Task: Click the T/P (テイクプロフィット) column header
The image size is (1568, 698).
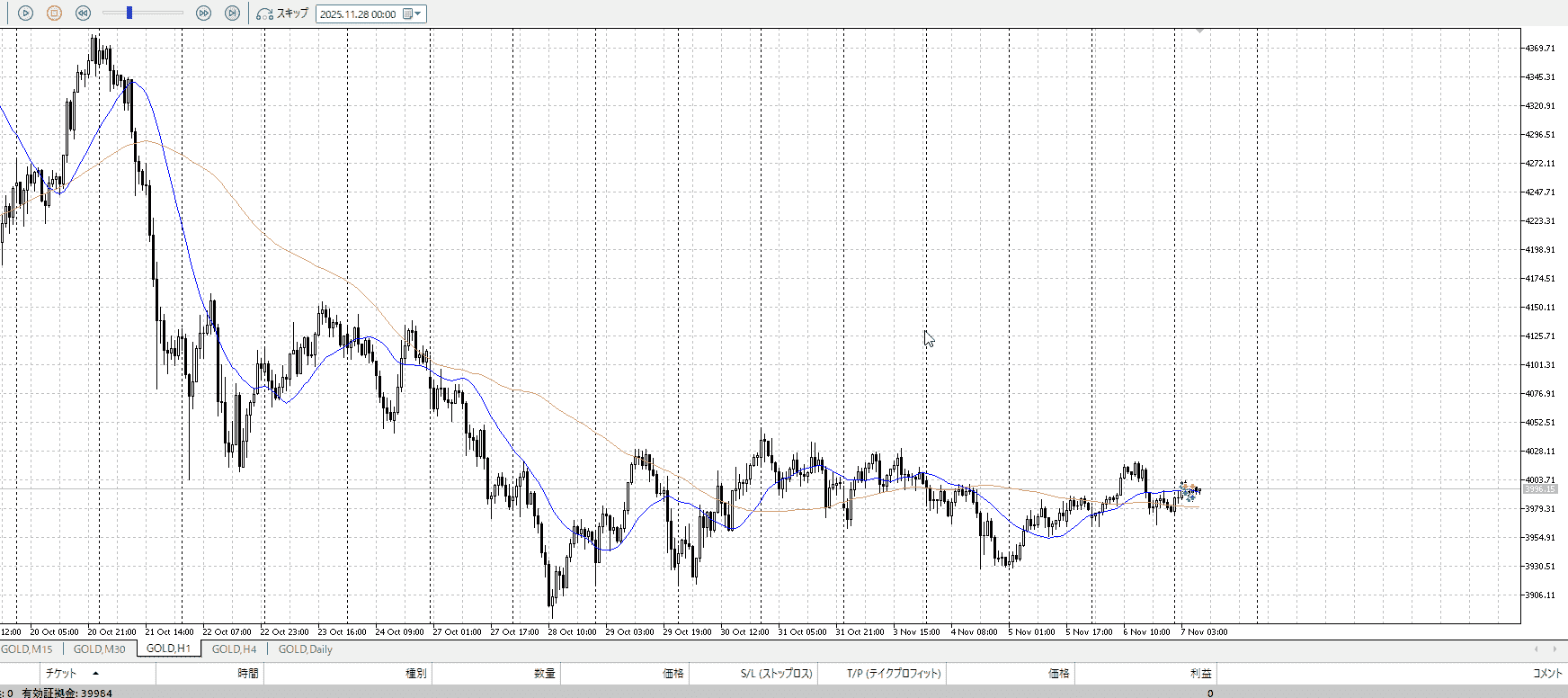Action: 893,673
